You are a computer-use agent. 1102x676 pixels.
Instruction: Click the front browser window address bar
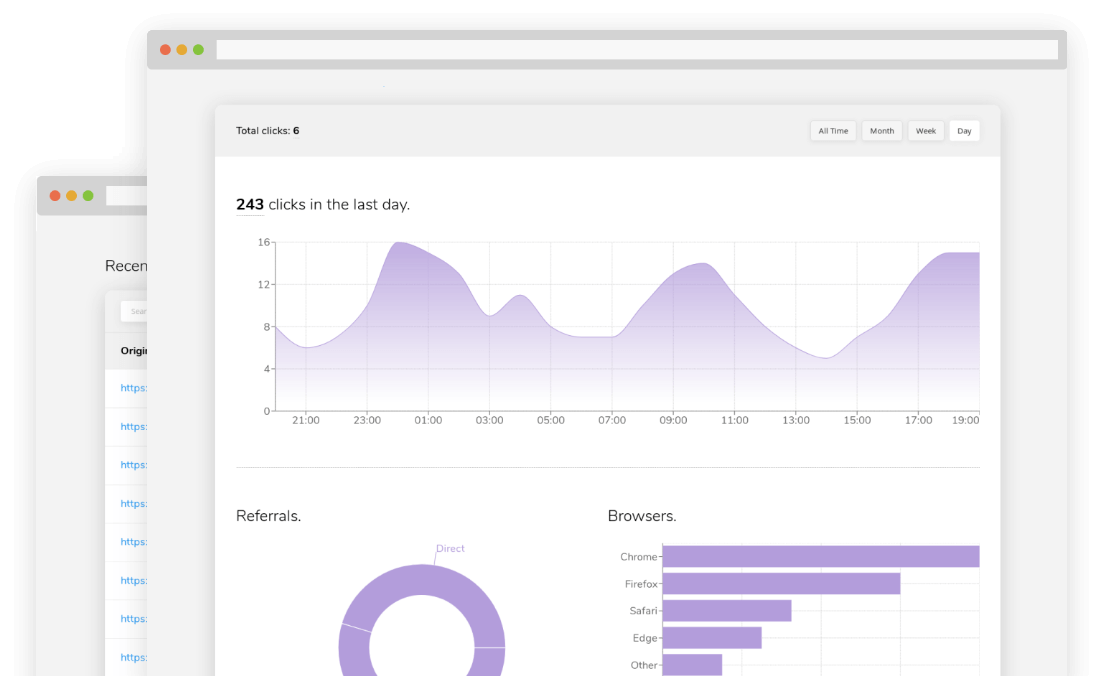[x=637, y=49]
